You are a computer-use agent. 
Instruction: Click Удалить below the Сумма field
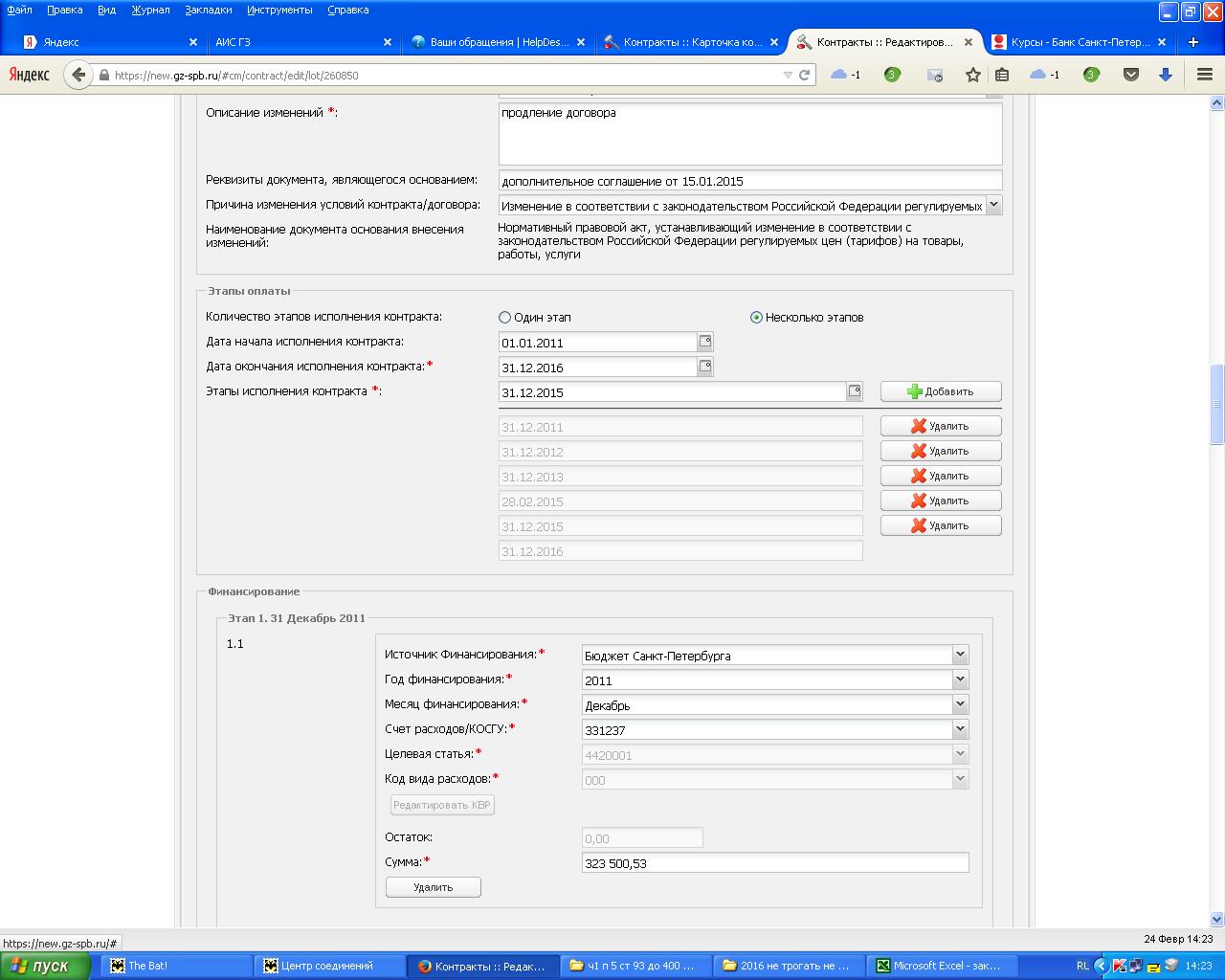[x=433, y=887]
